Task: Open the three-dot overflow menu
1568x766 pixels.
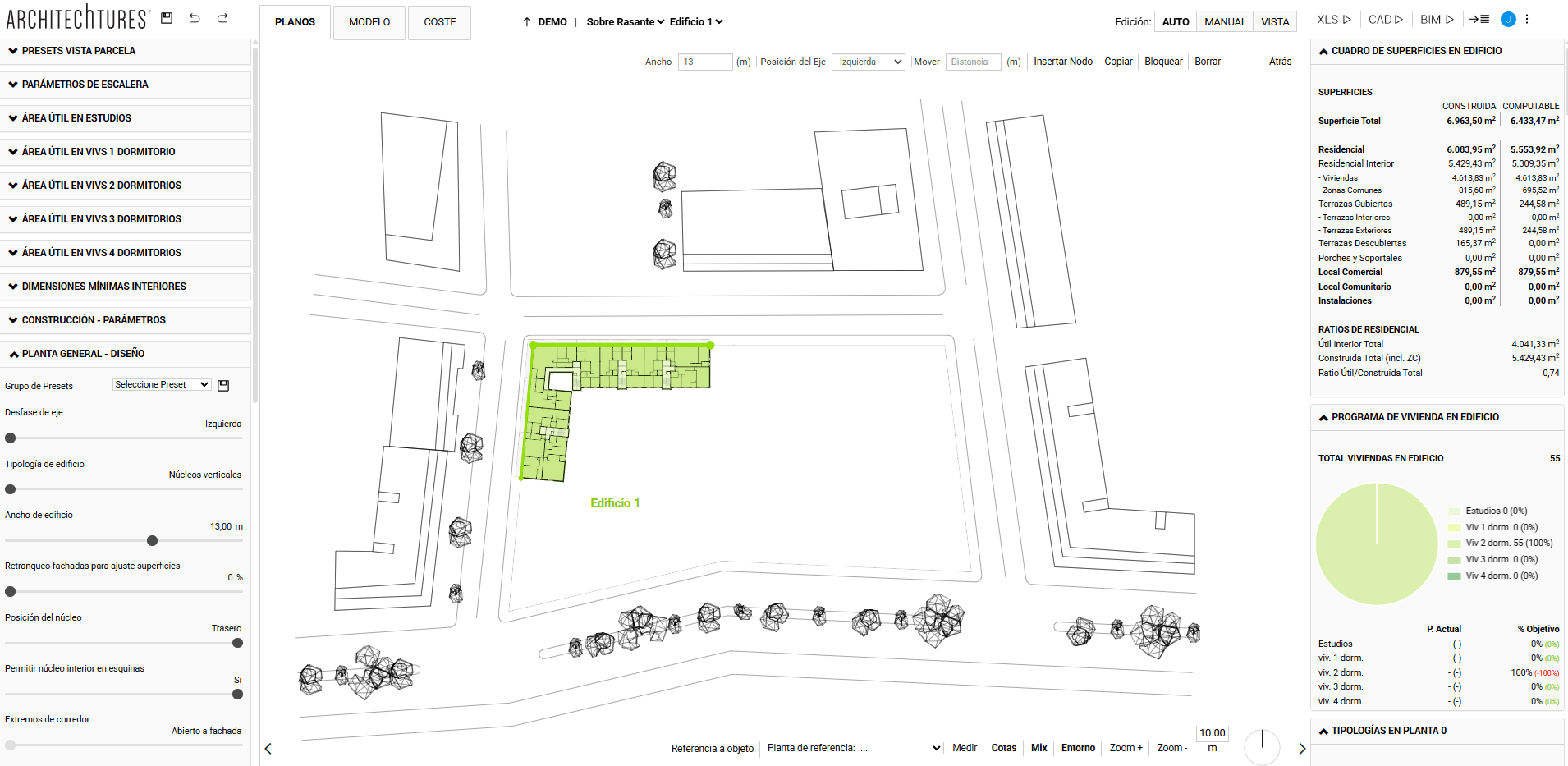Action: pyautogui.click(x=1527, y=18)
